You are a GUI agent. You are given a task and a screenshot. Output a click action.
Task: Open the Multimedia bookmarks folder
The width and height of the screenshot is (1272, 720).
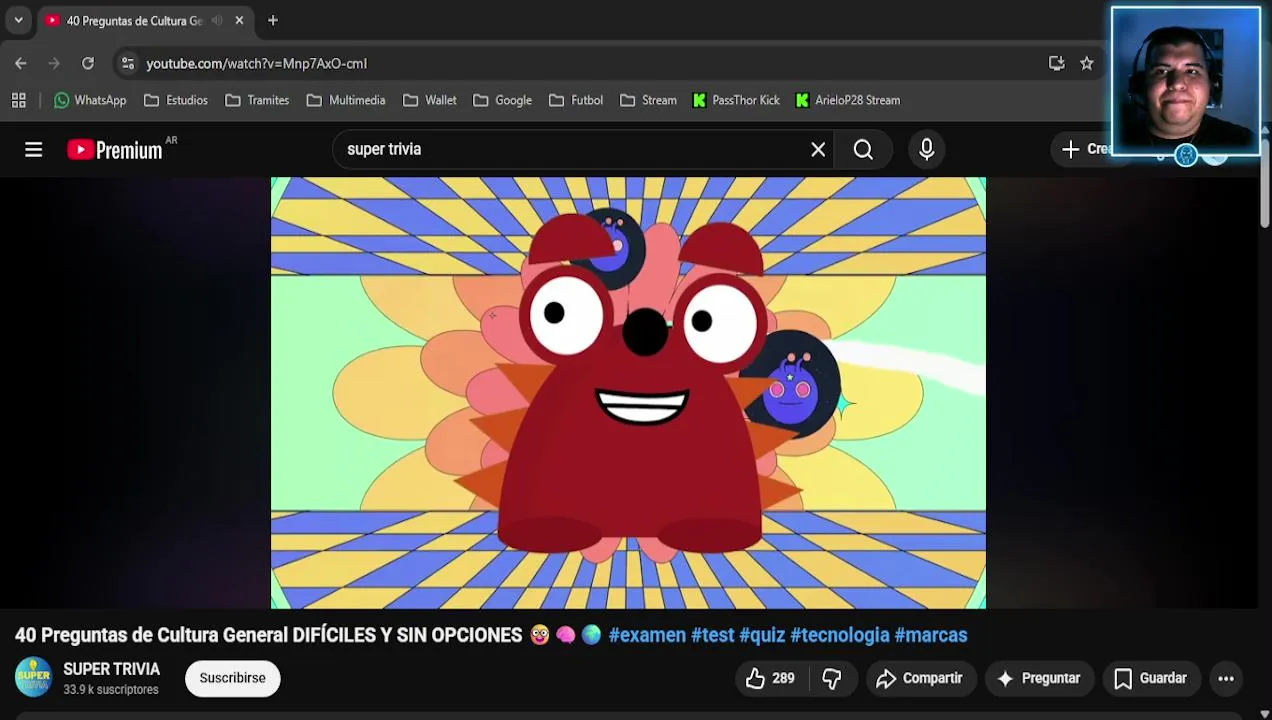[x=346, y=100]
